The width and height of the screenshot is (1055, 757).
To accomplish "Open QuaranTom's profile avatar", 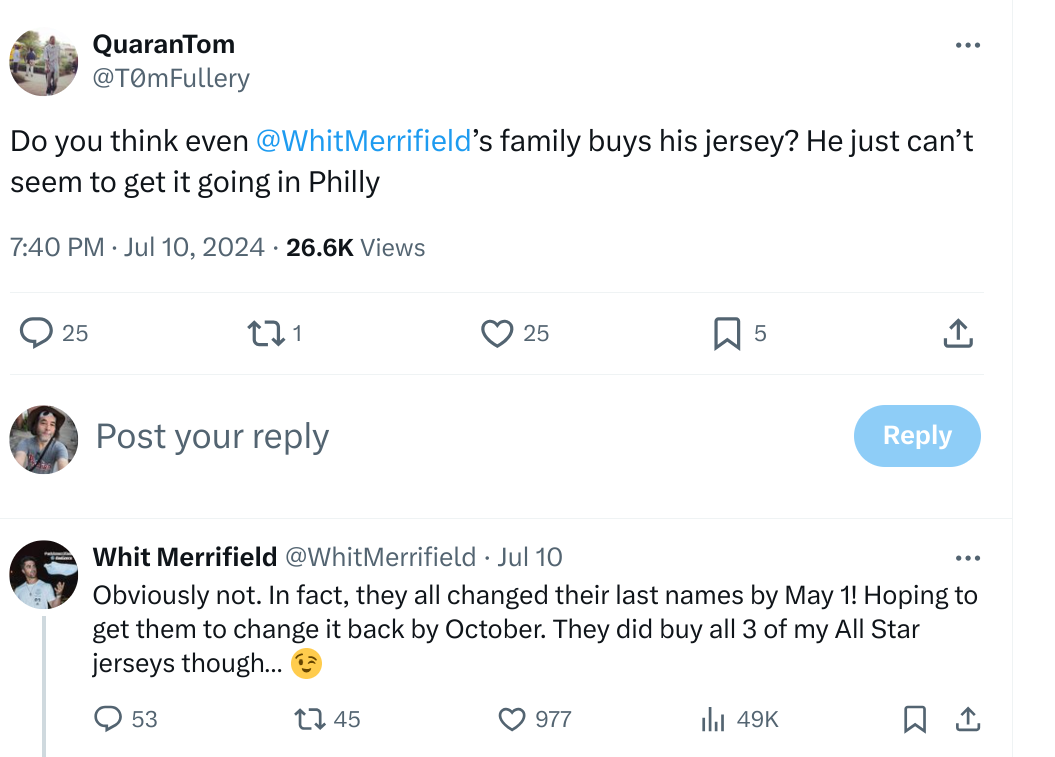I will click(44, 63).
